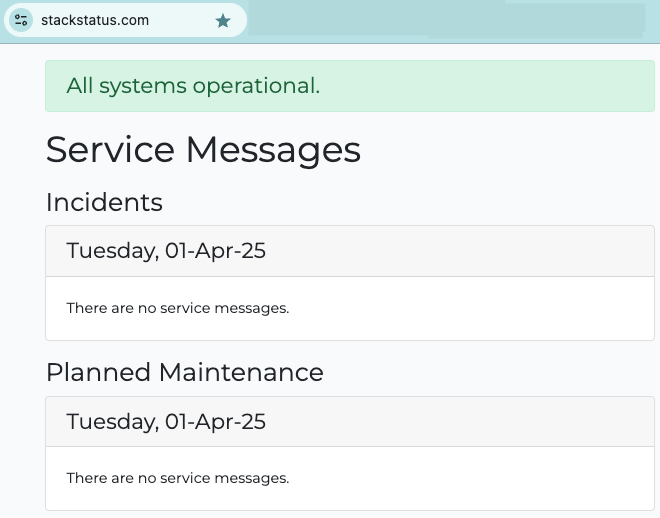Click the site information icon in address bar

(x=22, y=20)
